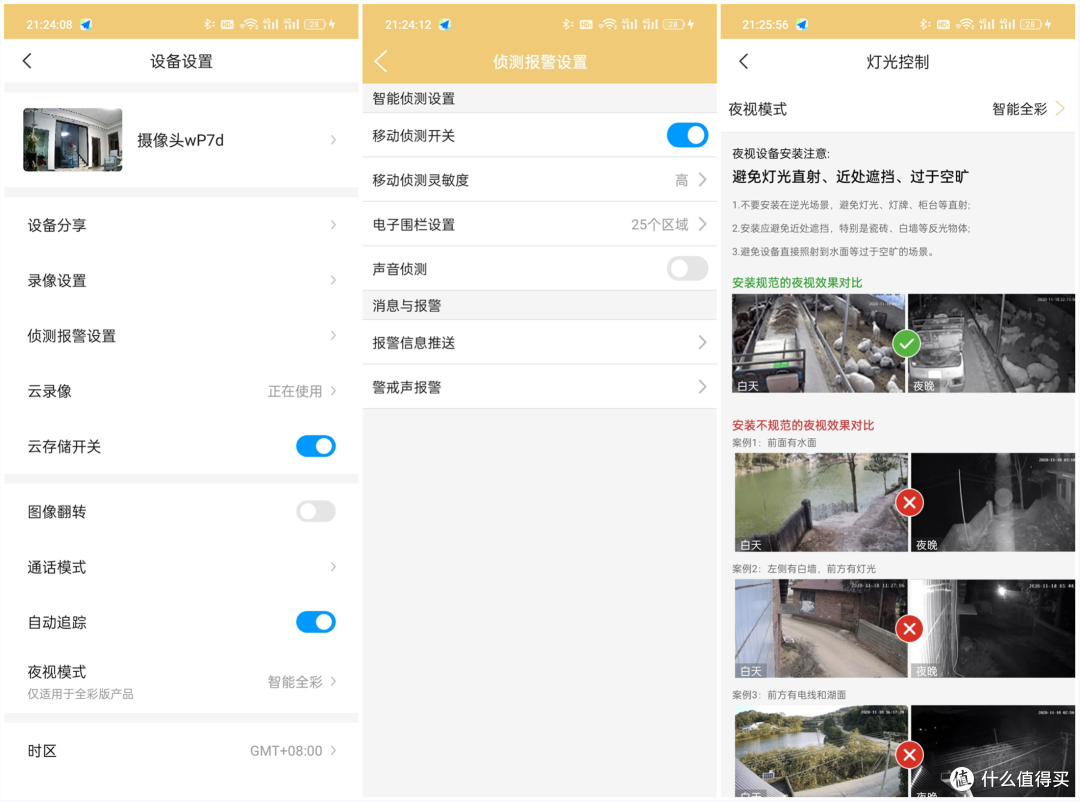Tap 高 sensitivity value

pyautogui.click(x=681, y=180)
